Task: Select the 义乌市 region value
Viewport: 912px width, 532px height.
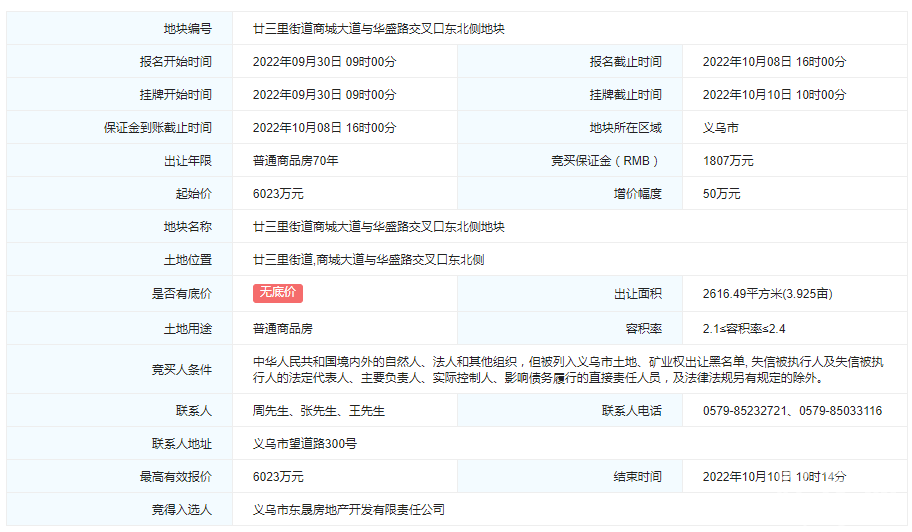Action: (721, 128)
